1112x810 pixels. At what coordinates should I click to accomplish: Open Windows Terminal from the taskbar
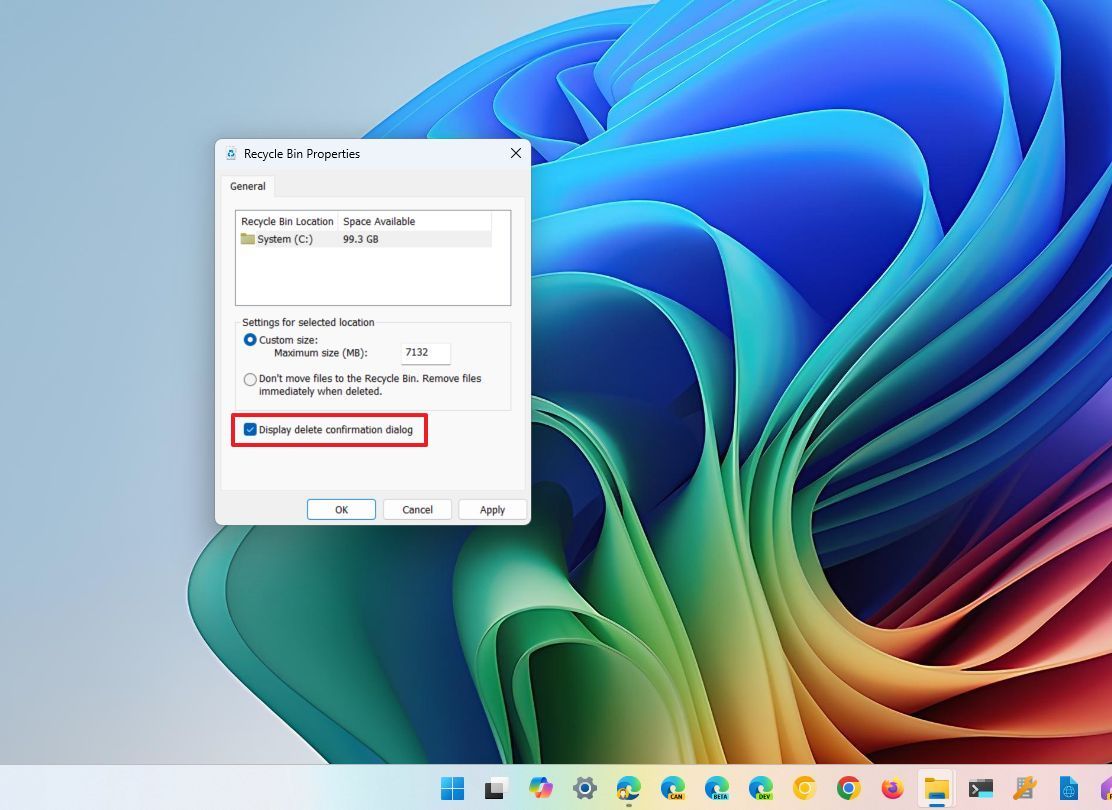(979, 790)
